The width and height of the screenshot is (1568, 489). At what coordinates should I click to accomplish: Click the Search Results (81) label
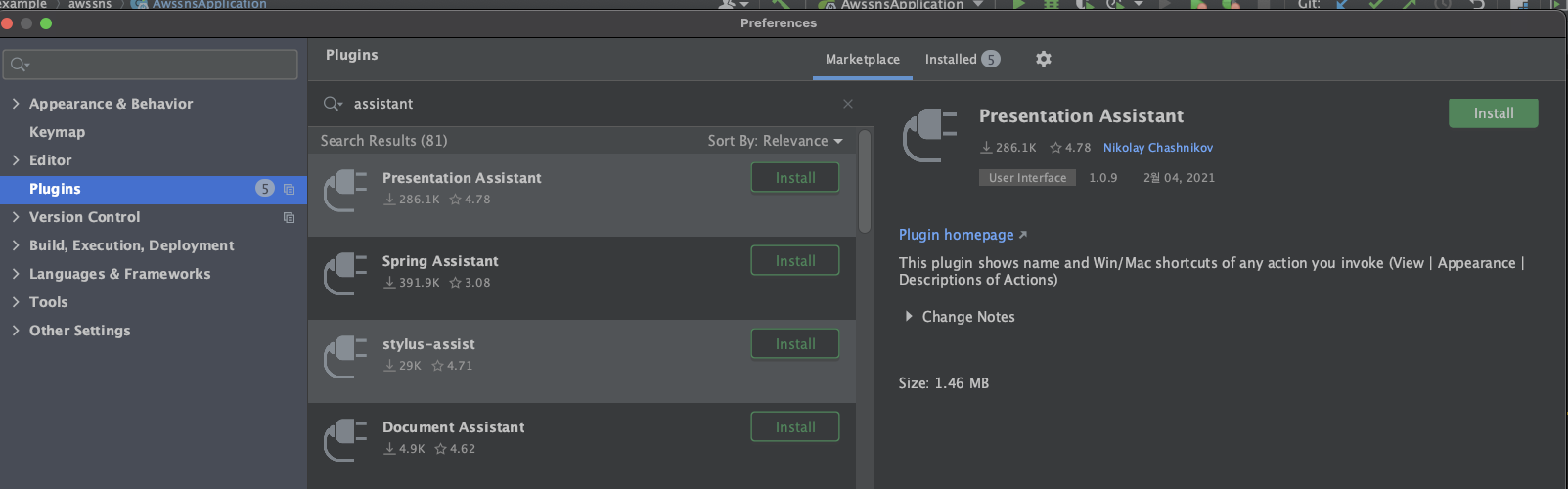(383, 141)
